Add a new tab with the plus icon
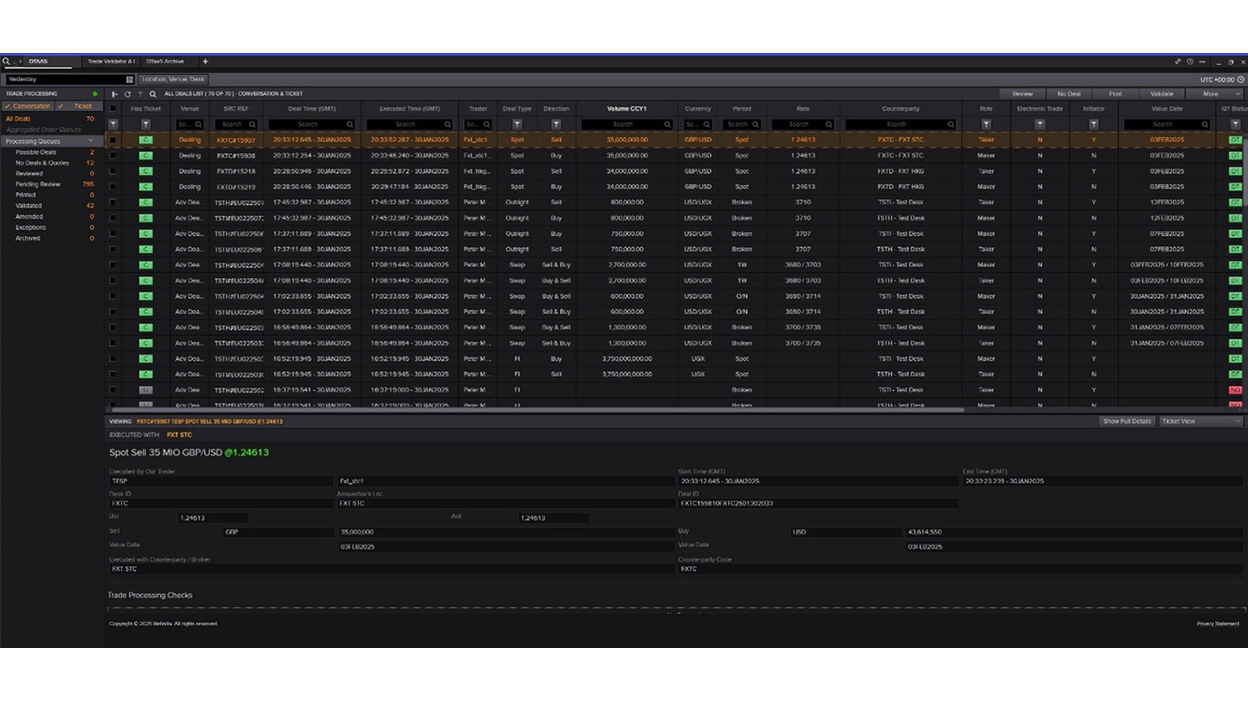This screenshot has width=1248, height=702. 205,62
